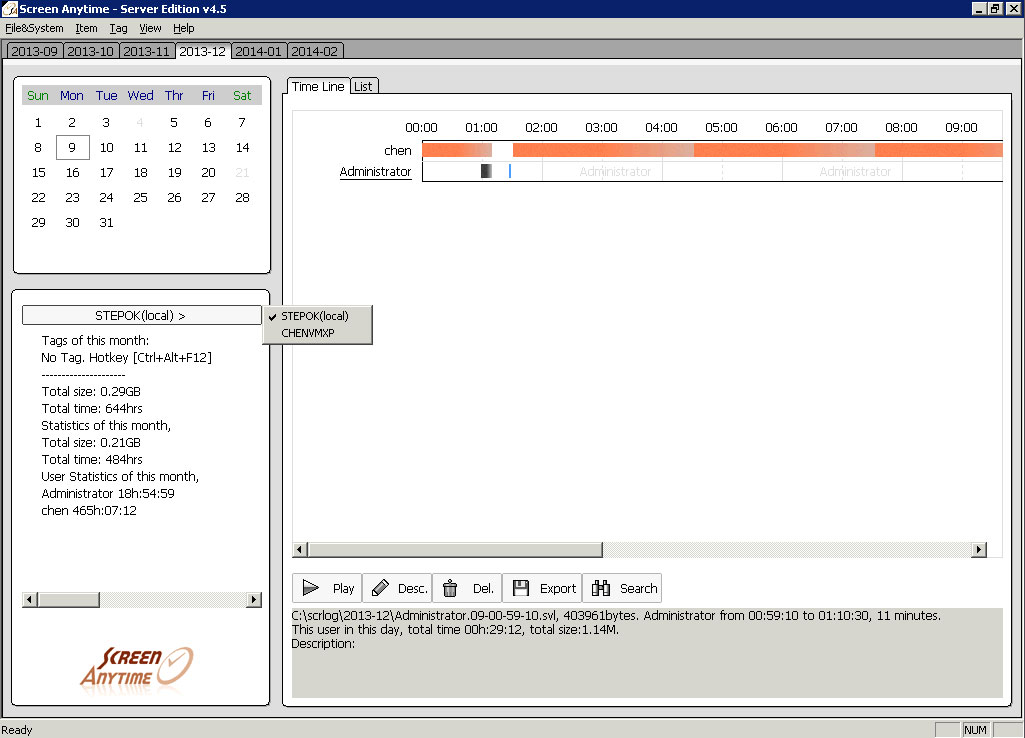1025x738 pixels.
Task: Open the STEPOK(local) computer dropdown
Action: click(x=141, y=316)
